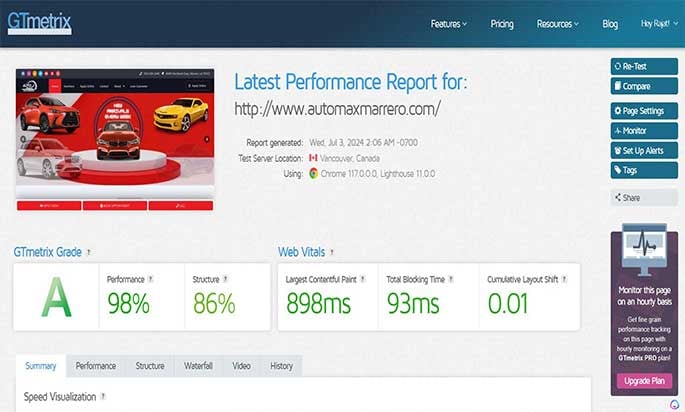The height and width of the screenshot is (412, 685).
Task: Open the Waterfall tab
Action: click(x=198, y=366)
